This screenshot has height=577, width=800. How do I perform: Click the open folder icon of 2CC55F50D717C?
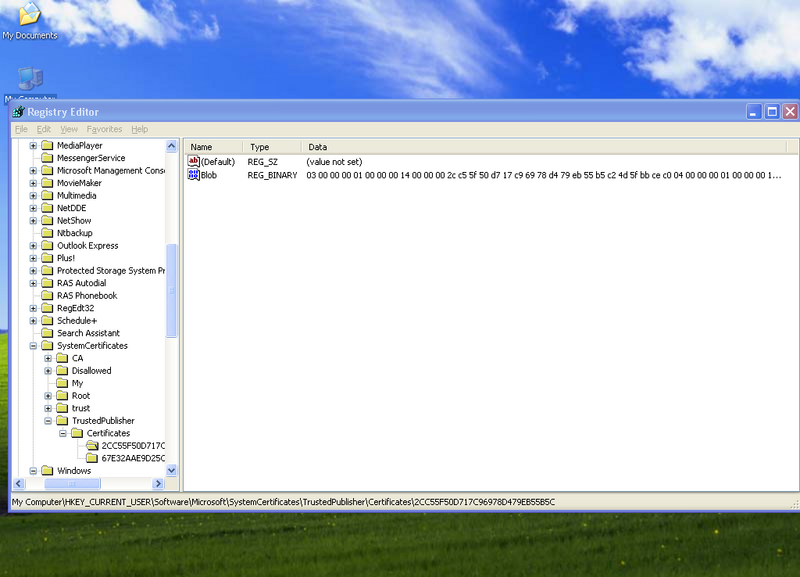pyautogui.click(x=92, y=446)
